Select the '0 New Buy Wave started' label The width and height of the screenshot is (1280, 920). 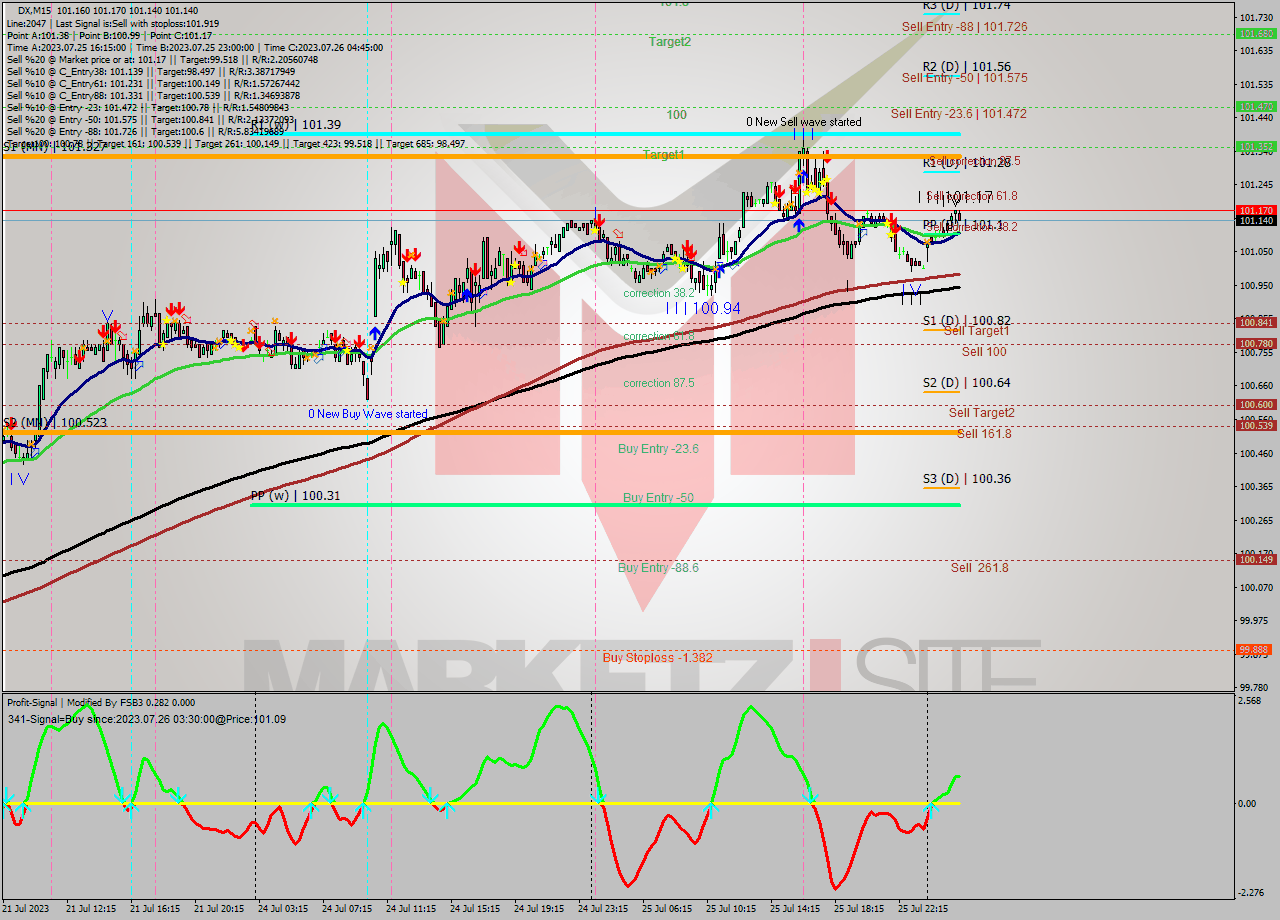coord(367,414)
